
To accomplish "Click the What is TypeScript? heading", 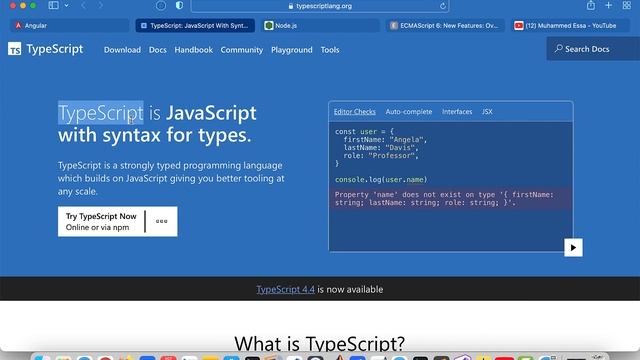I will pyautogui.click(x=320, y=343).
